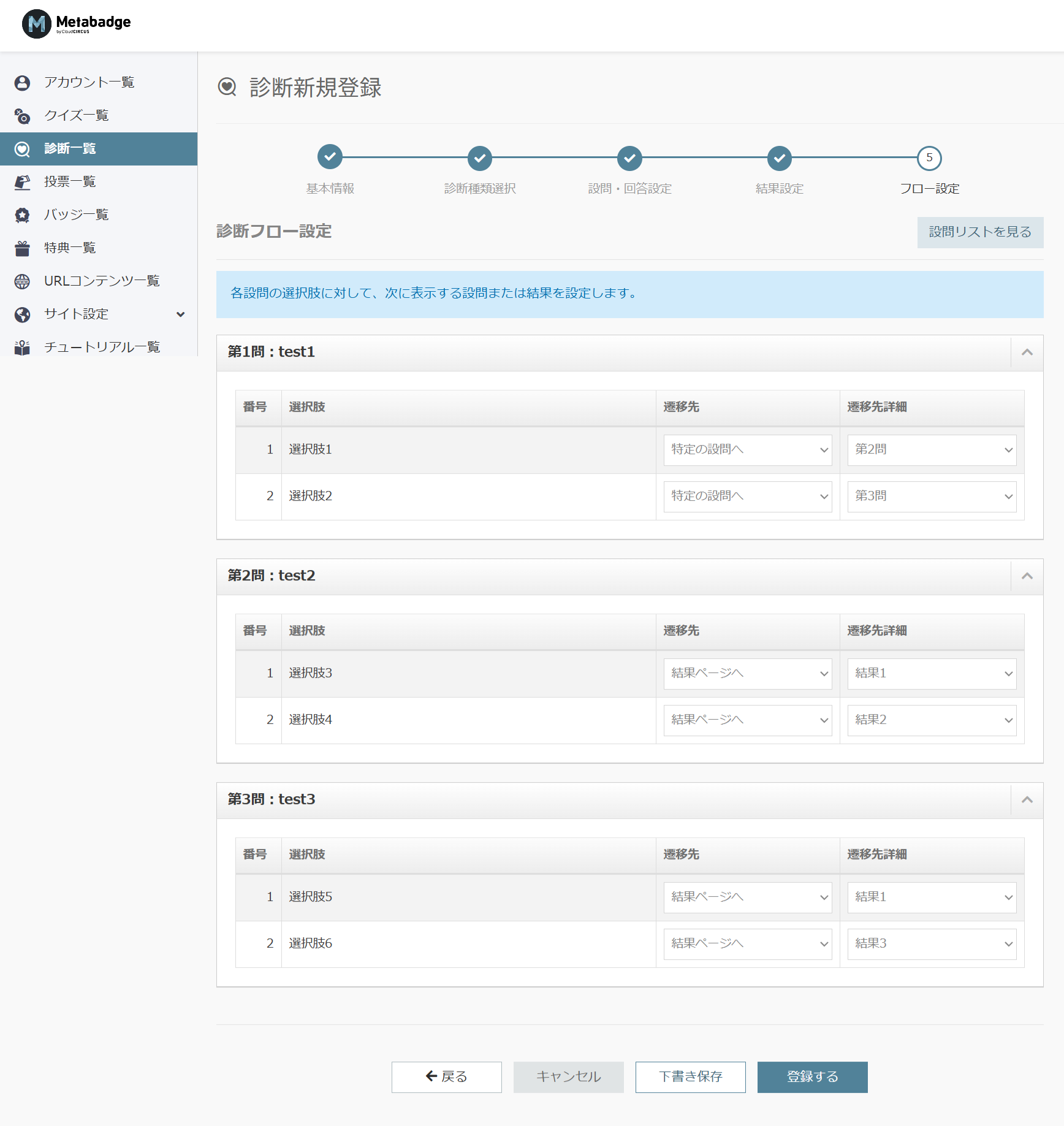Click the Metabadge logo icon
Image resolution: width=1064 pixels, height=1126 pixels.
[x=36, y=24]
